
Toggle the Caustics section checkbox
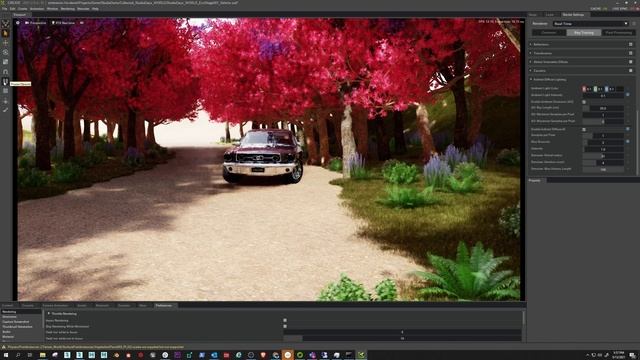point(631,71)
